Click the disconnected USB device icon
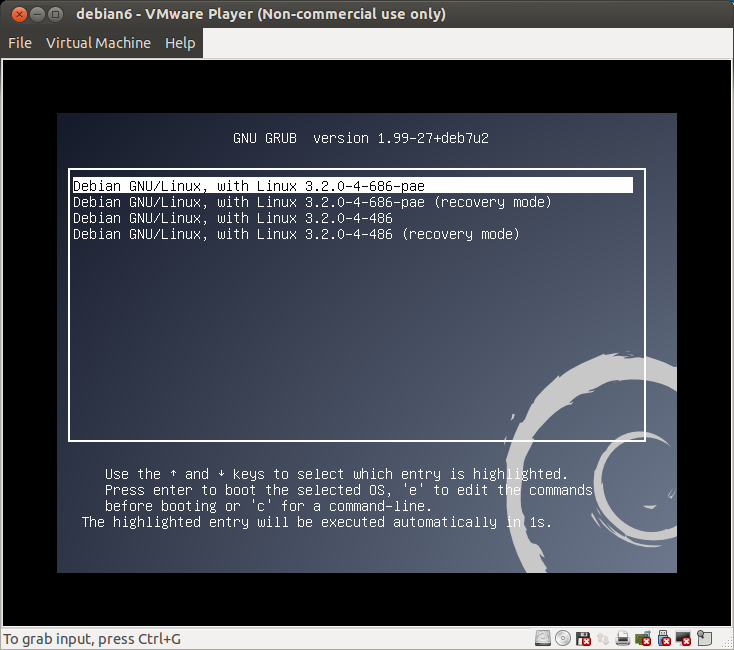 pyautogui.click(x=664, y=638)
